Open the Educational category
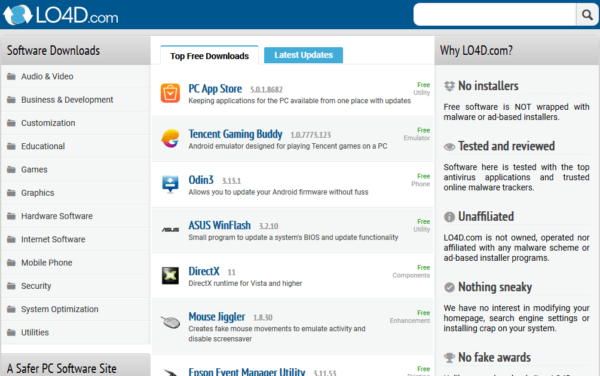The image size is (600, 376). coord(43,146)
